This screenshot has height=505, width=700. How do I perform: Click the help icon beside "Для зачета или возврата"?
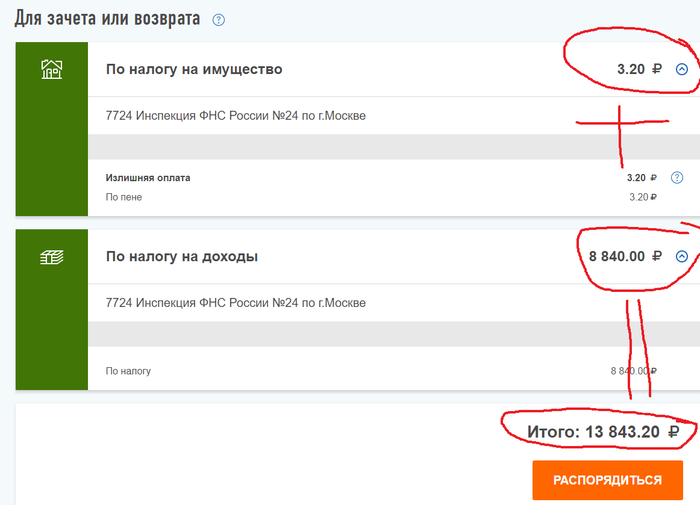pyautogui.click(x=219, y=20)
